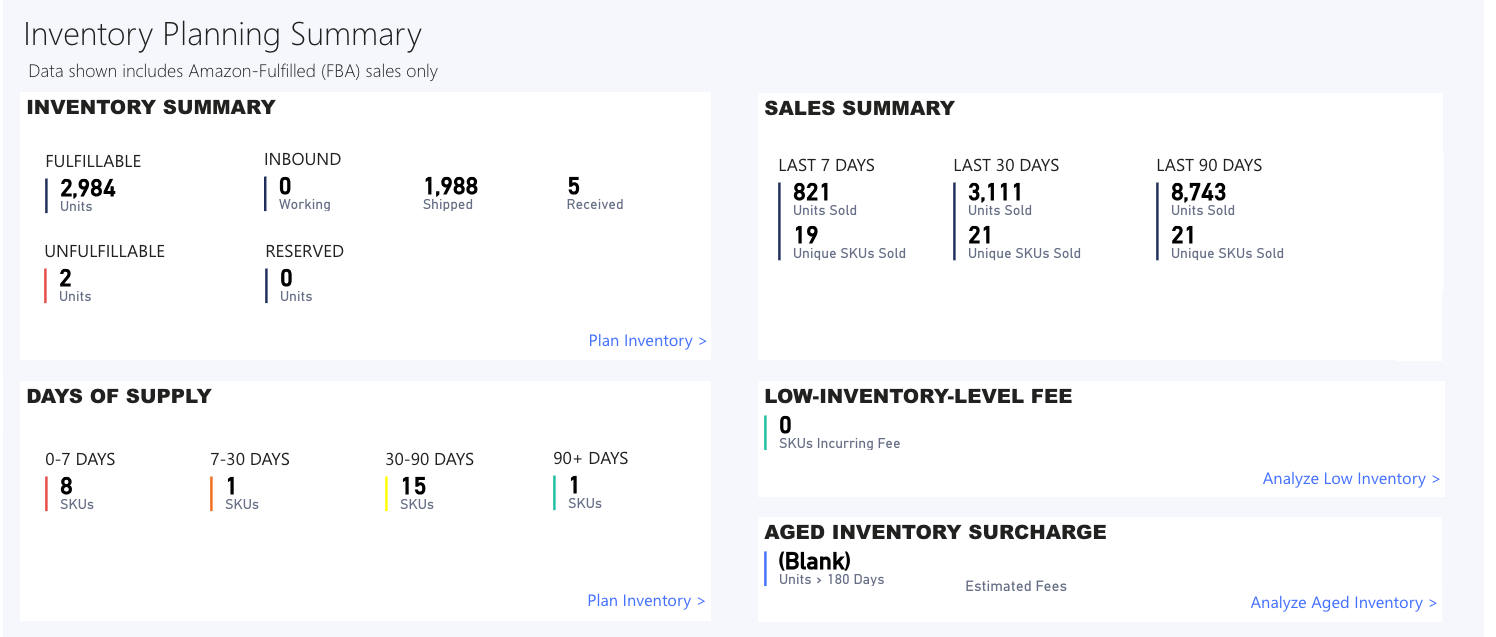Click the 1,988 Shipped value
The height and width of the screenshot is (637, 1496).
(x=451, y=186)
